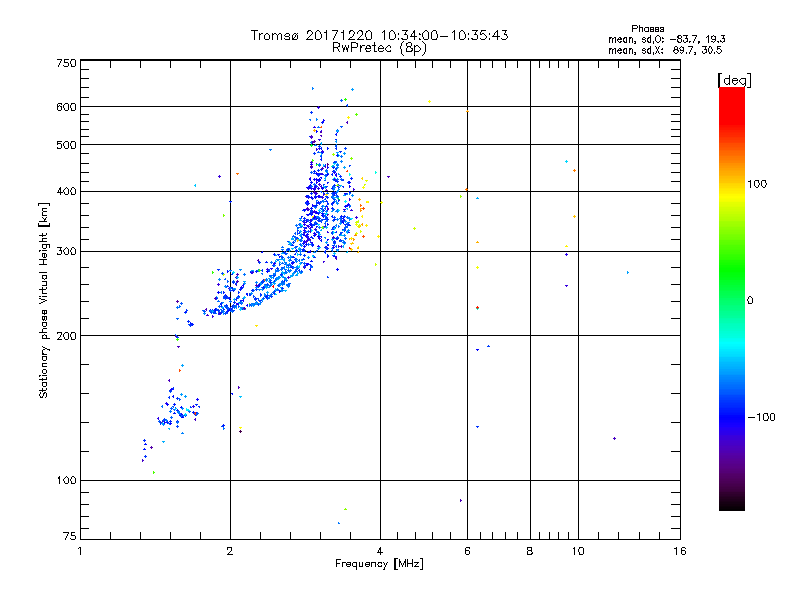Click the 'Phases' header label

click(x=647, y=29)
